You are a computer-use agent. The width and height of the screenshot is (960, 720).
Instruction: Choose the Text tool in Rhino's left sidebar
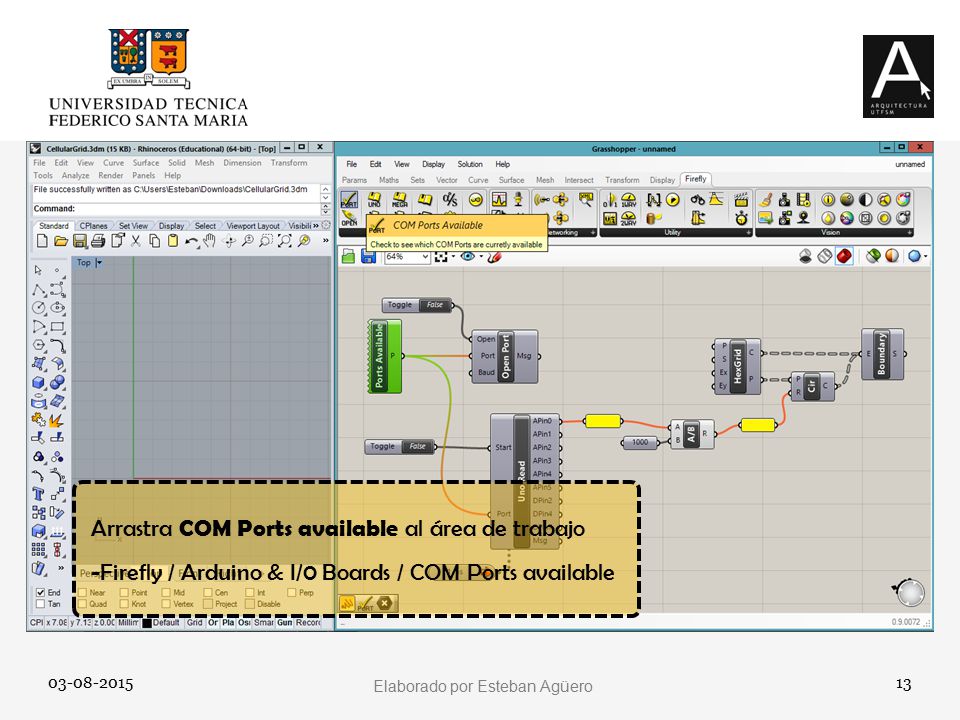pyautogui.click(x=39, y=494)
